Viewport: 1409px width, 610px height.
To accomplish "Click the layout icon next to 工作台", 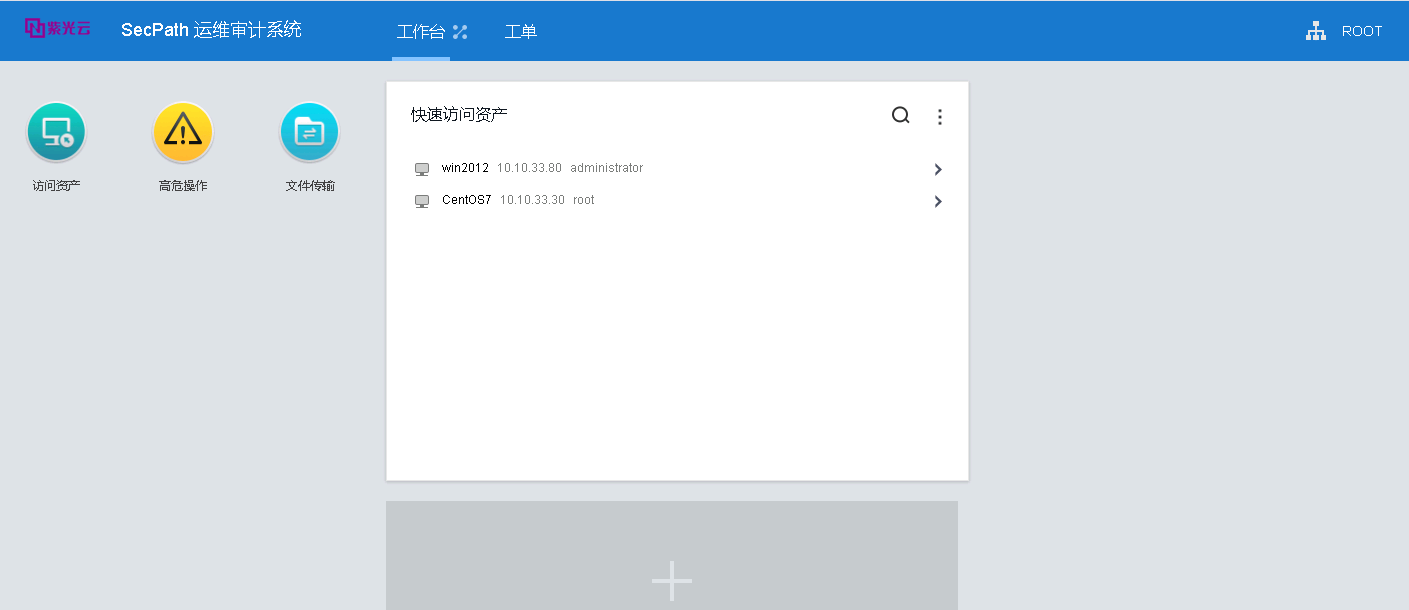I will click(460, 32).
